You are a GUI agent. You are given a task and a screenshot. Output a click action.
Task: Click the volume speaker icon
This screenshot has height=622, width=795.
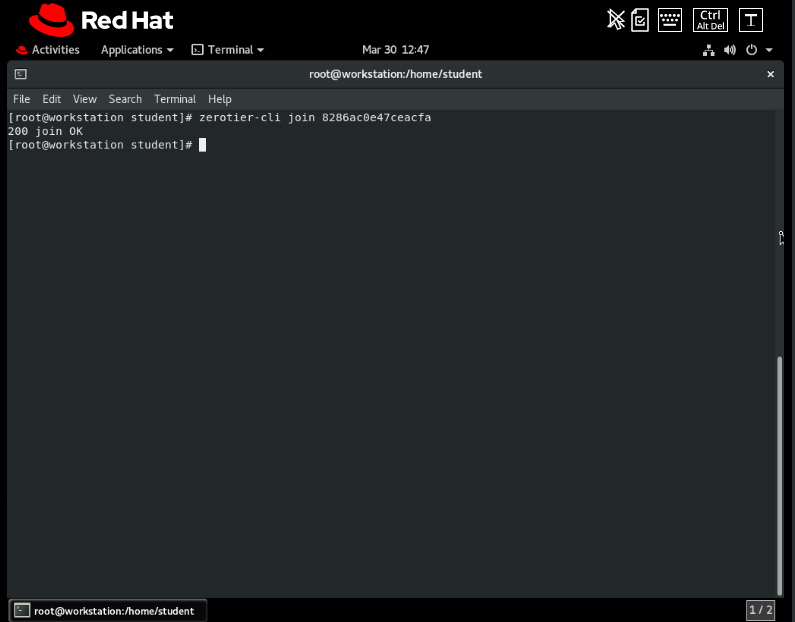[730, 50]
